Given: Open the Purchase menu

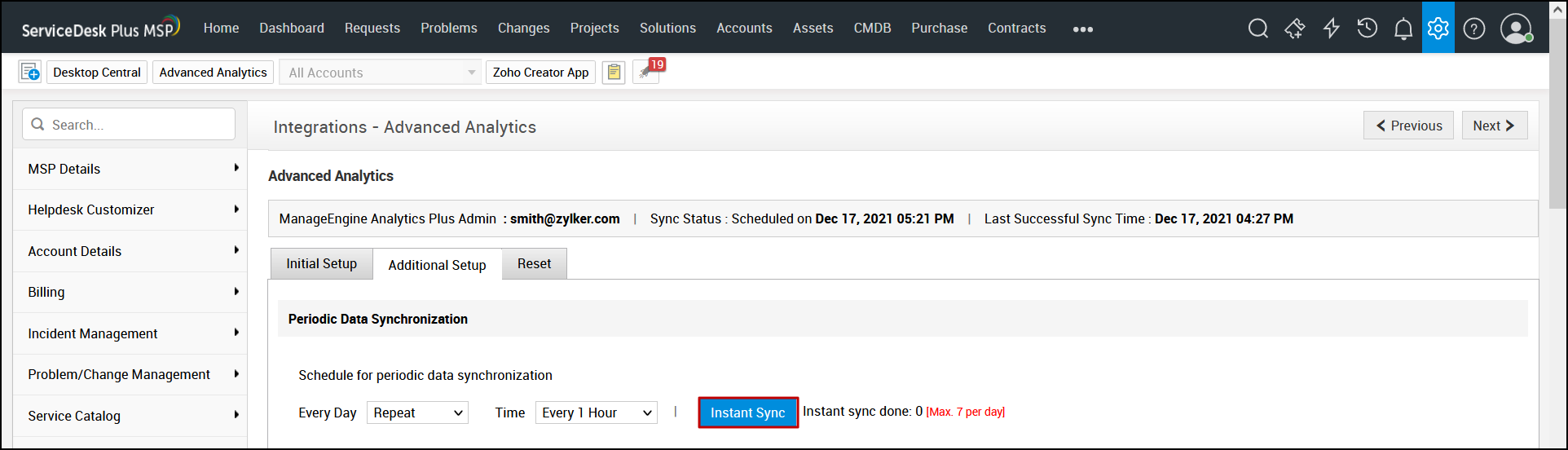Looking at the screenshot, I should (939, 28).
